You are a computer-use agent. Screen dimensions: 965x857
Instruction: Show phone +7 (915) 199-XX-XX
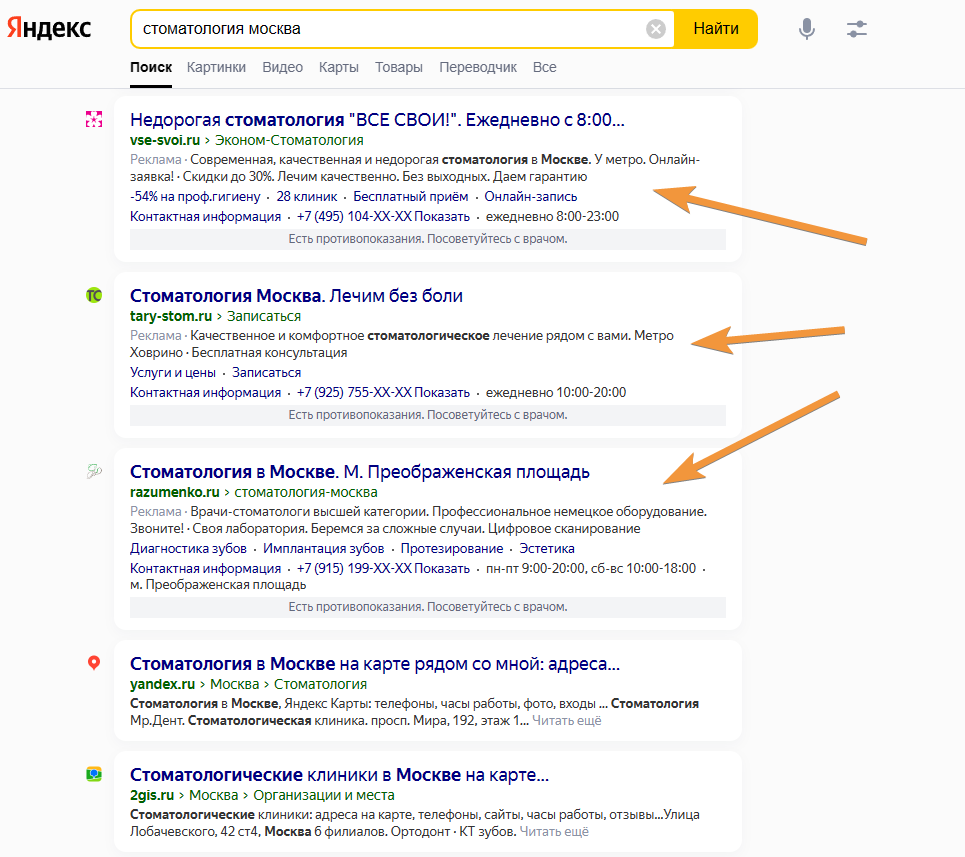coord(383,568)
